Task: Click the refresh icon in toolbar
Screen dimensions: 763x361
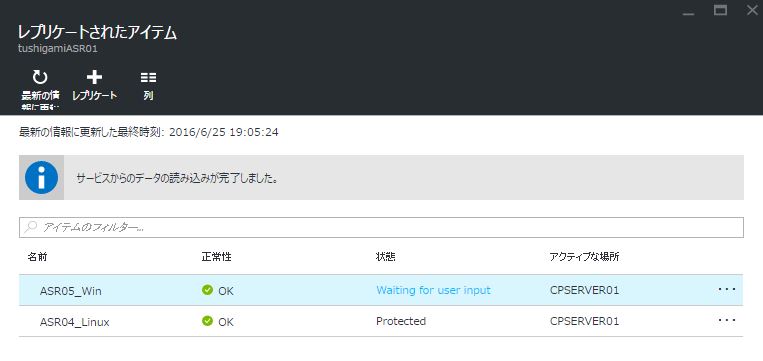Action: click(x=40, y=77)
